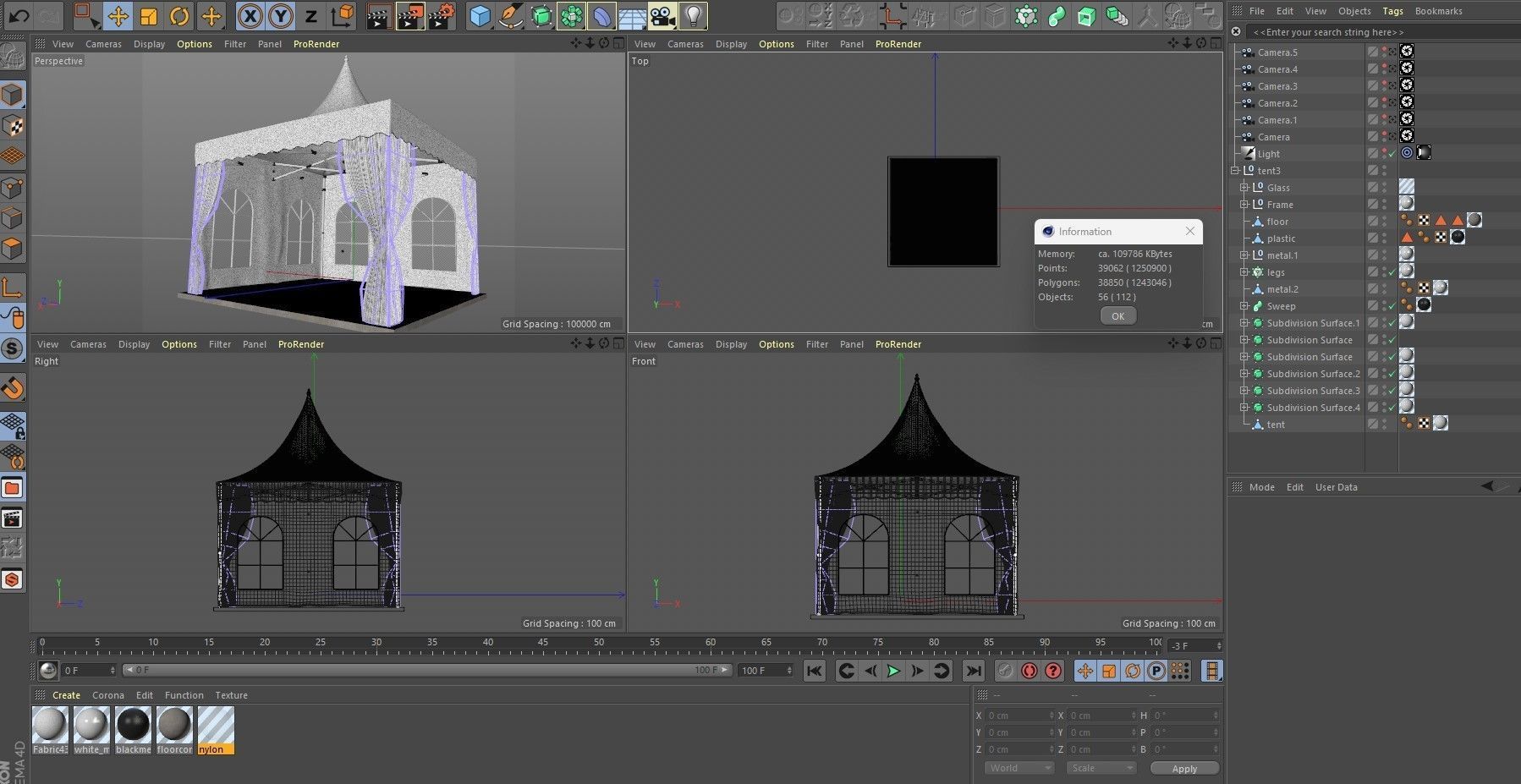This screenshot has height=784, width=1521.
Task: Open the Subdivision Surface generator icon
Action: [541, 16]
